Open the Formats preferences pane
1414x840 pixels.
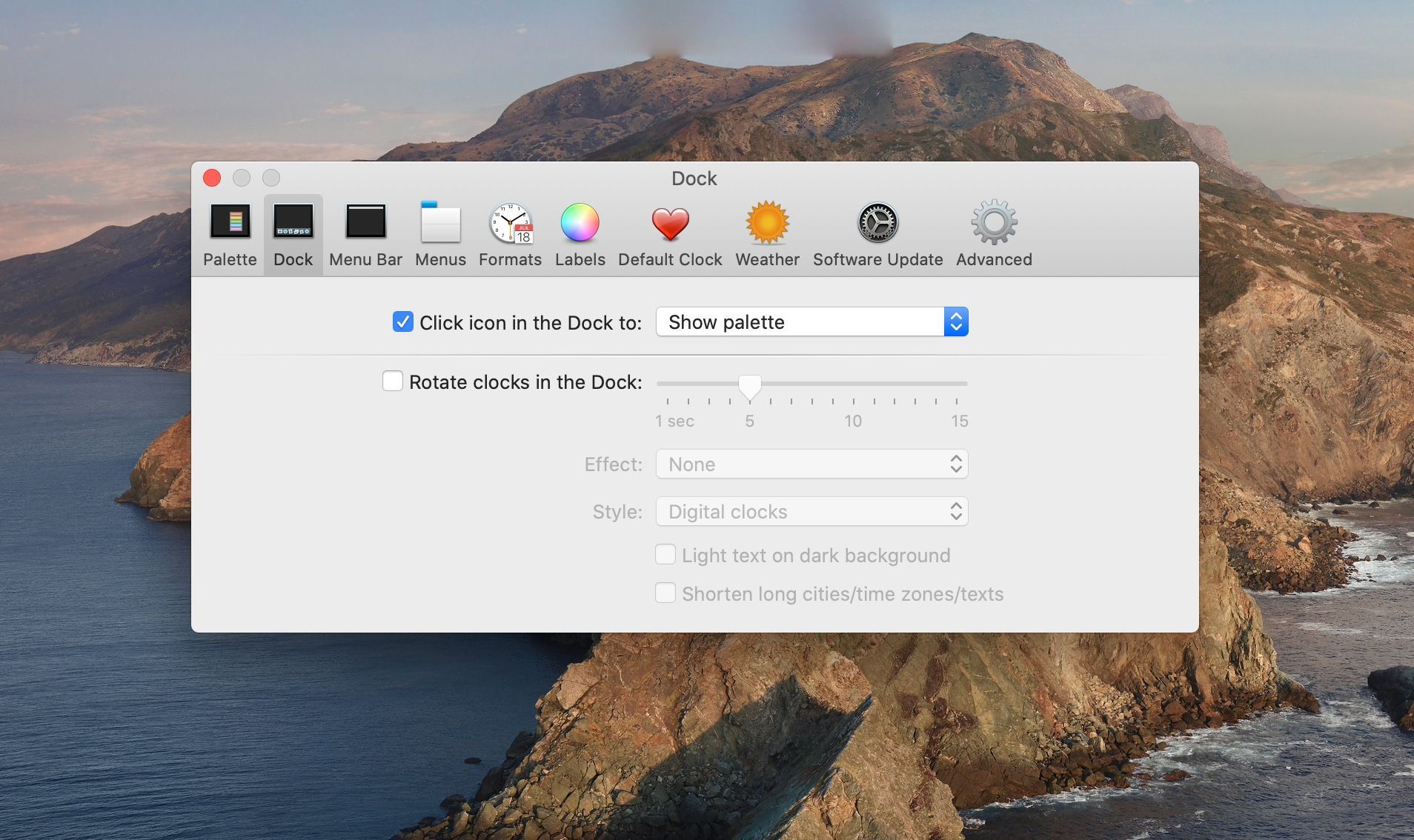pos(509,233)
